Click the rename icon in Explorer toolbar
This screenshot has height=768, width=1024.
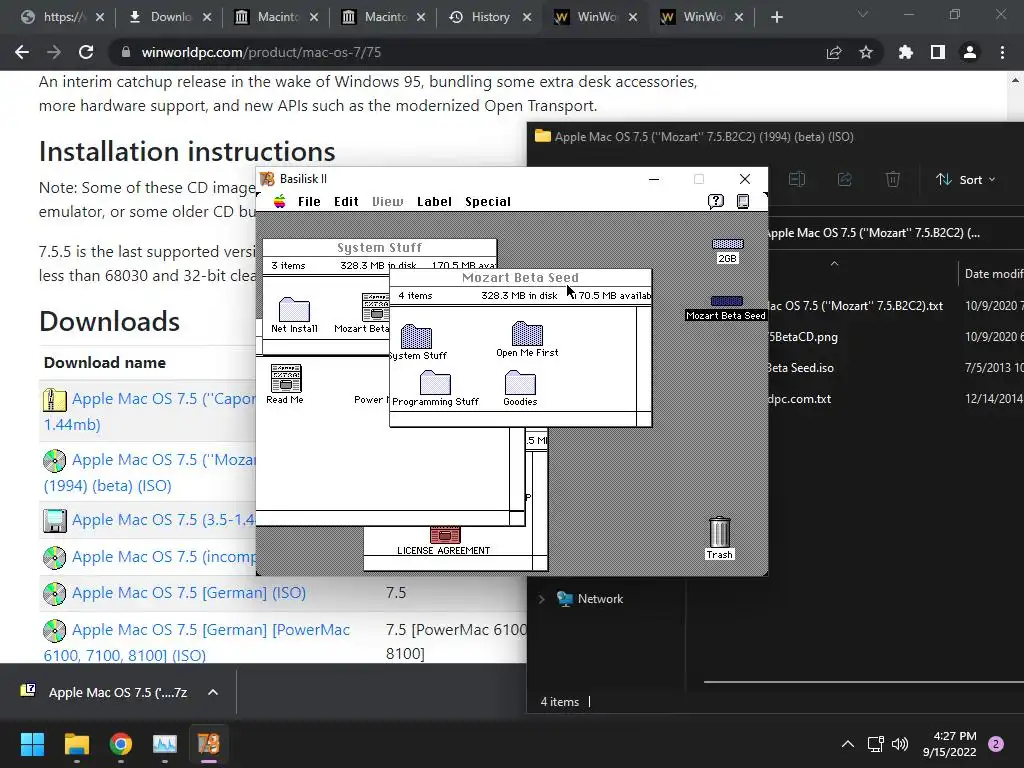797,179
